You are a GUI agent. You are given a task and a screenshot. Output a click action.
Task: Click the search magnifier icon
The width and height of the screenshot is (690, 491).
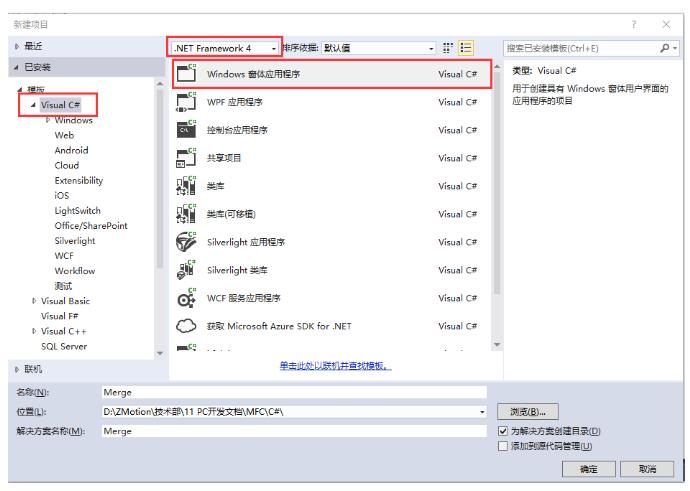(x=664, y=48)
